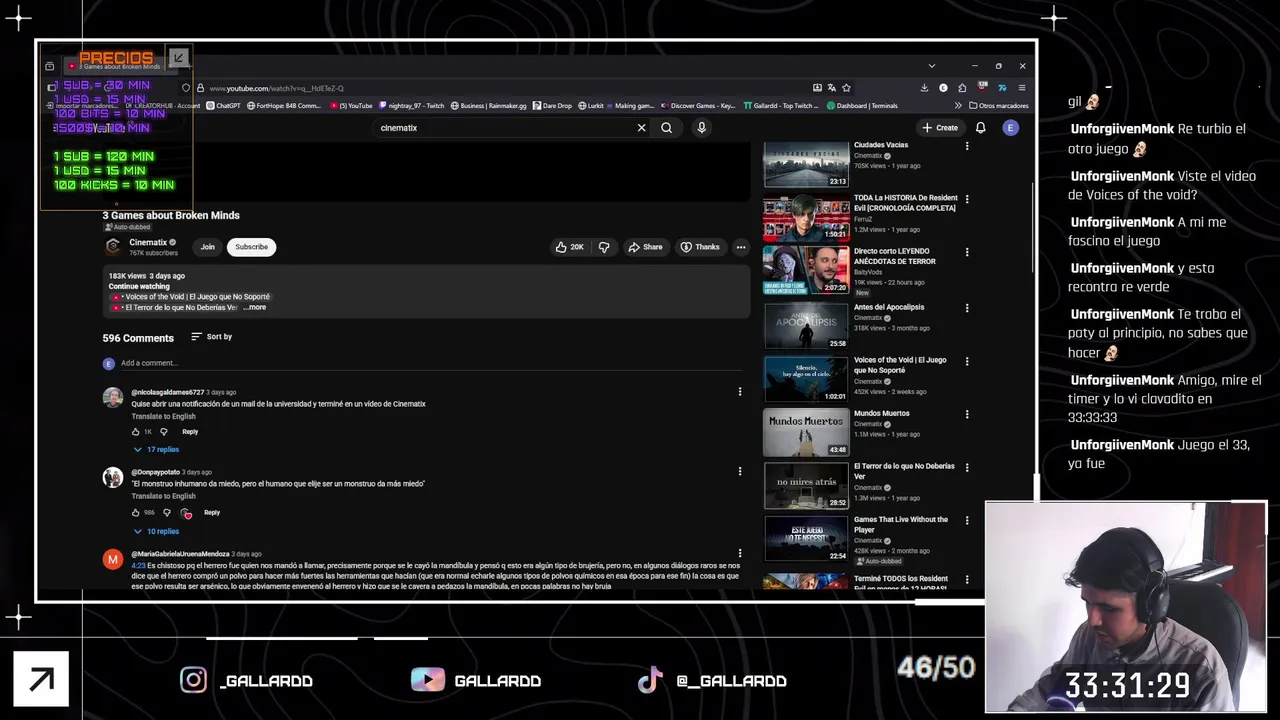Open 'Dare Drop' bookmark
Viewport: 1280px width, 720px height.
[553, 106]
